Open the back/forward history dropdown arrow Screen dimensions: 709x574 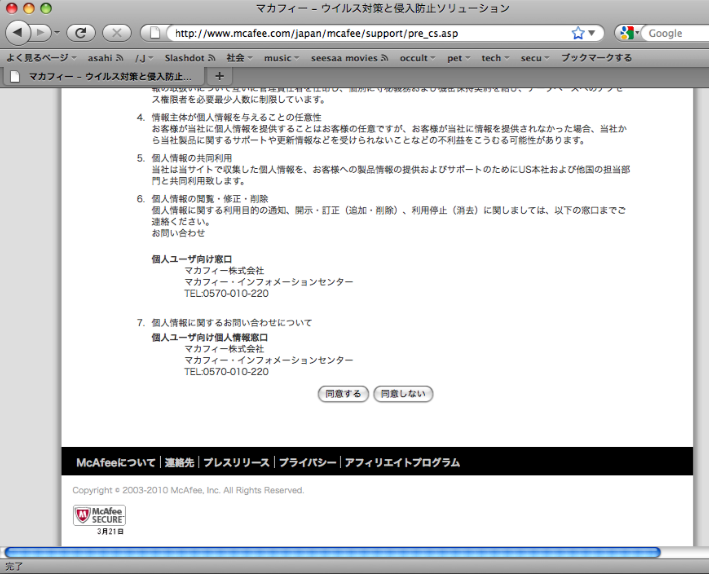(57, 33)
